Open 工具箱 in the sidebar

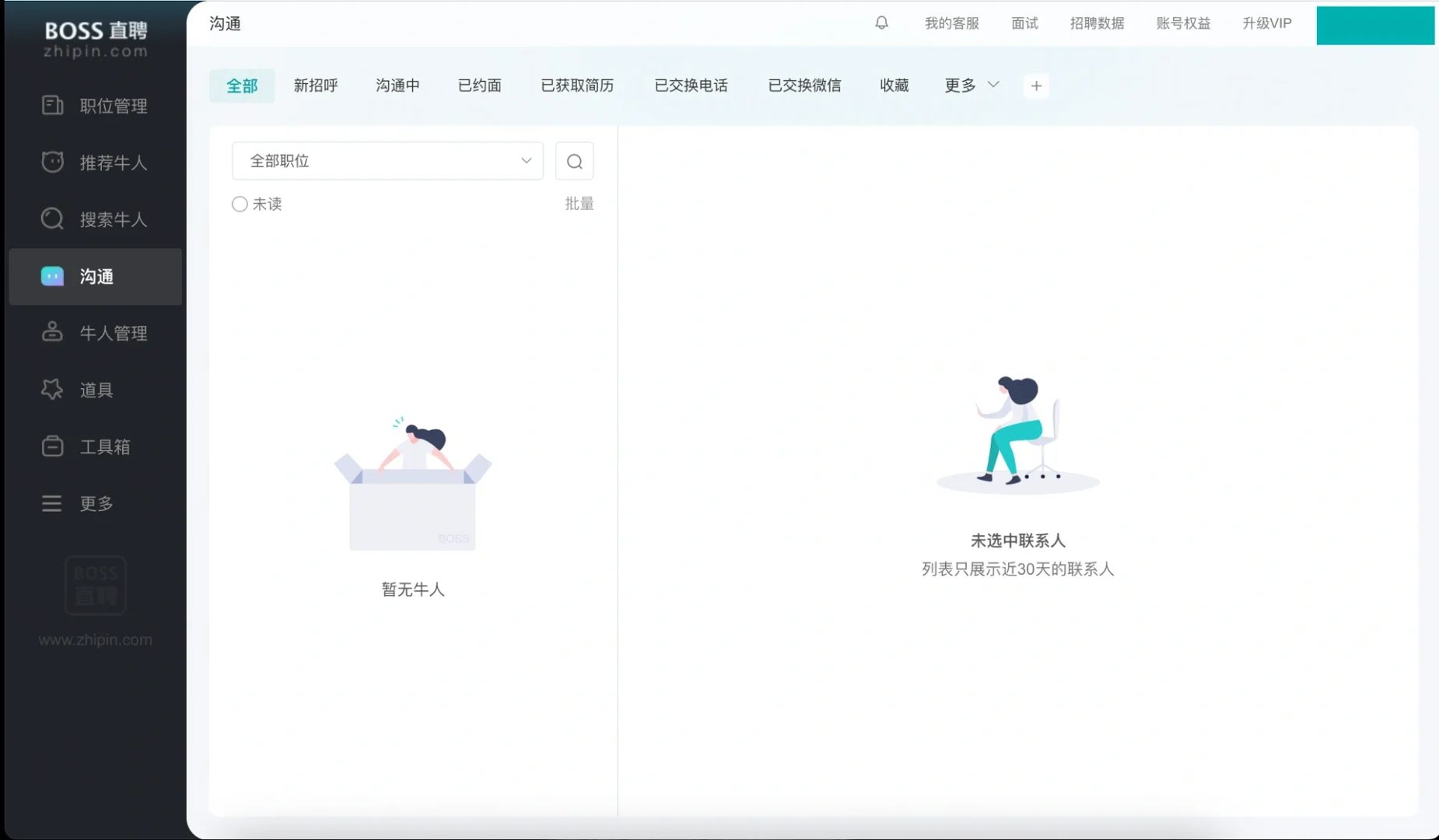click(95, 446)
